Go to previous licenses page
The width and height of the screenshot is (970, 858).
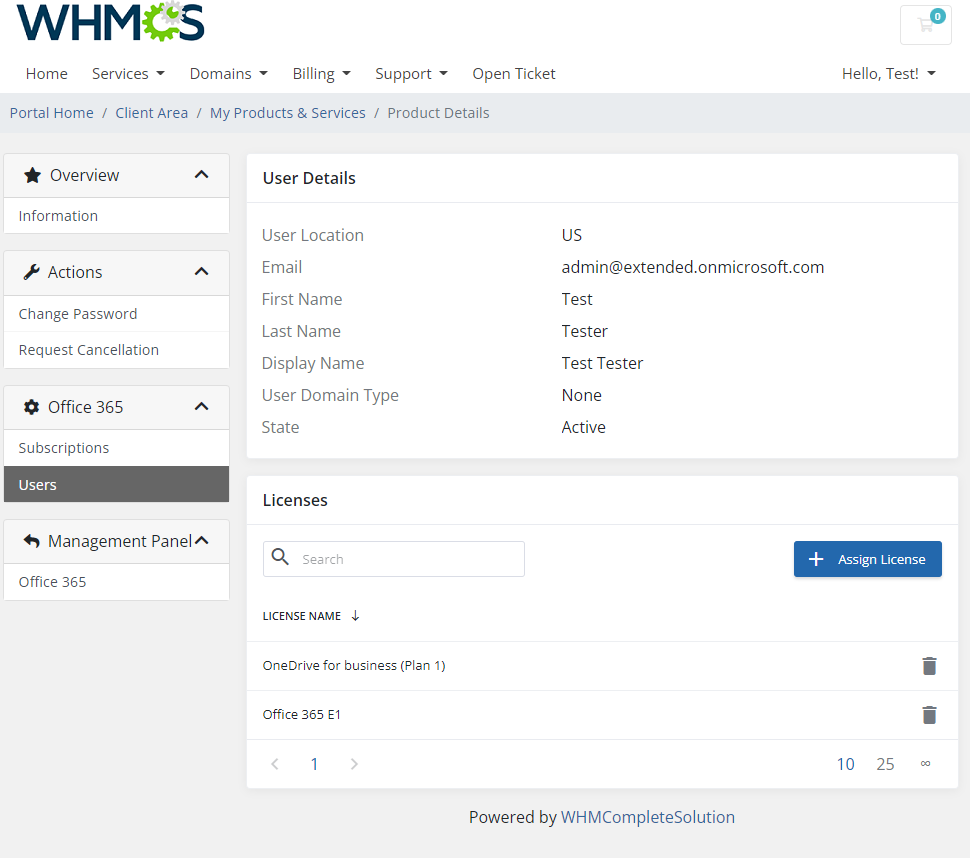point(275,764)
